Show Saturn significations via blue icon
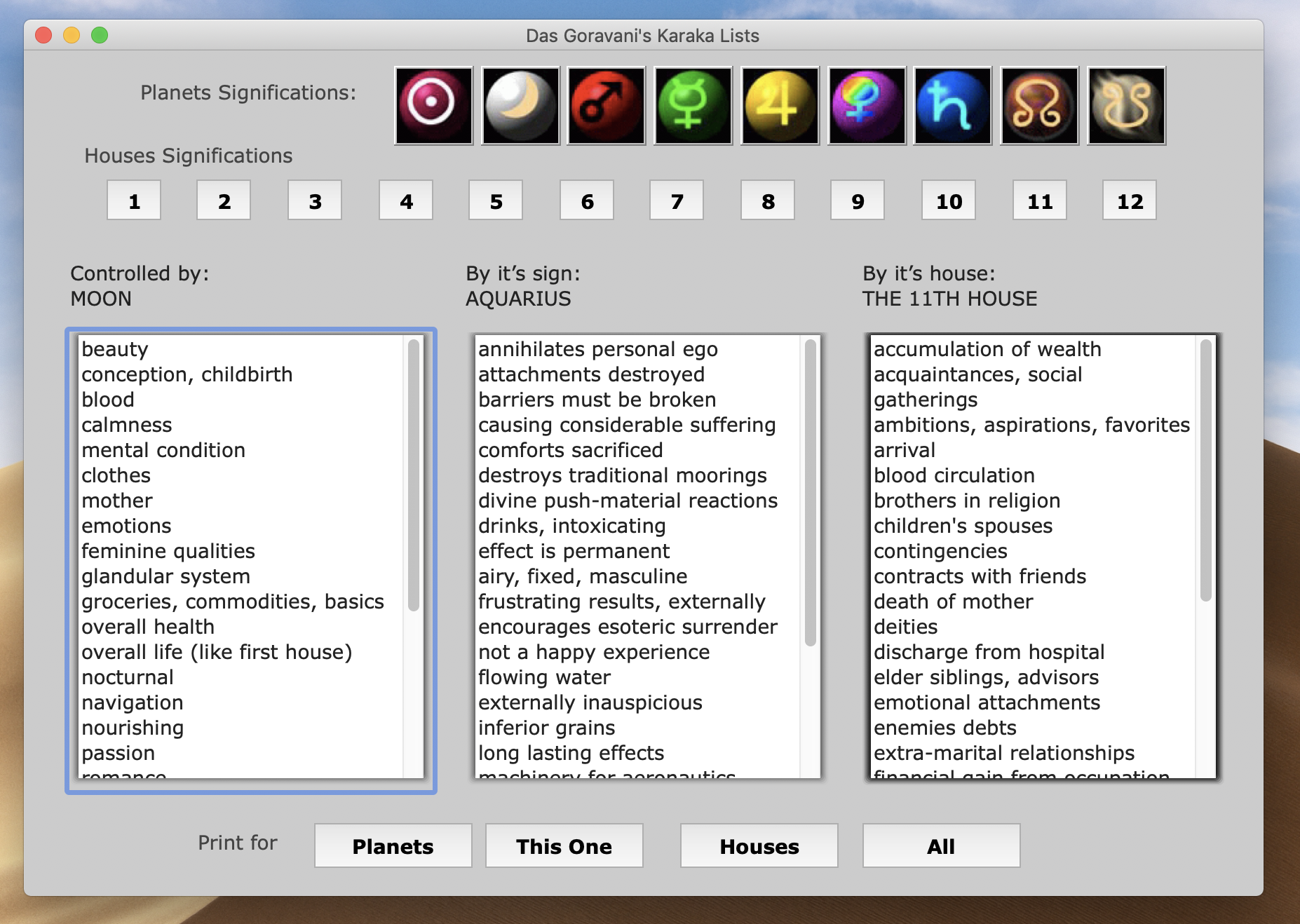This screenshot has height=924, width=1300. click(953, 106)
